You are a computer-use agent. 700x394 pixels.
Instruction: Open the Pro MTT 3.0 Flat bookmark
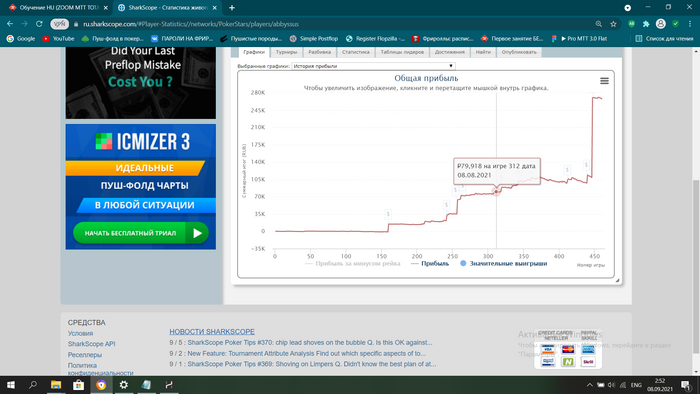pos(579,39)
